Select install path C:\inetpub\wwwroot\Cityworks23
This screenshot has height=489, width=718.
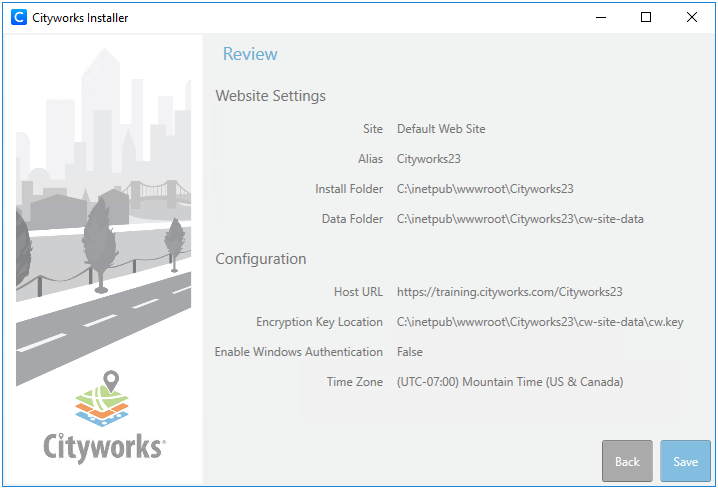(485, 189)
